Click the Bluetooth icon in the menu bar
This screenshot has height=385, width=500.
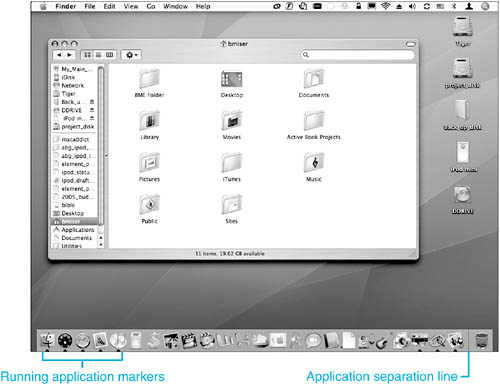pyautogui.click(x=454, y=6)
